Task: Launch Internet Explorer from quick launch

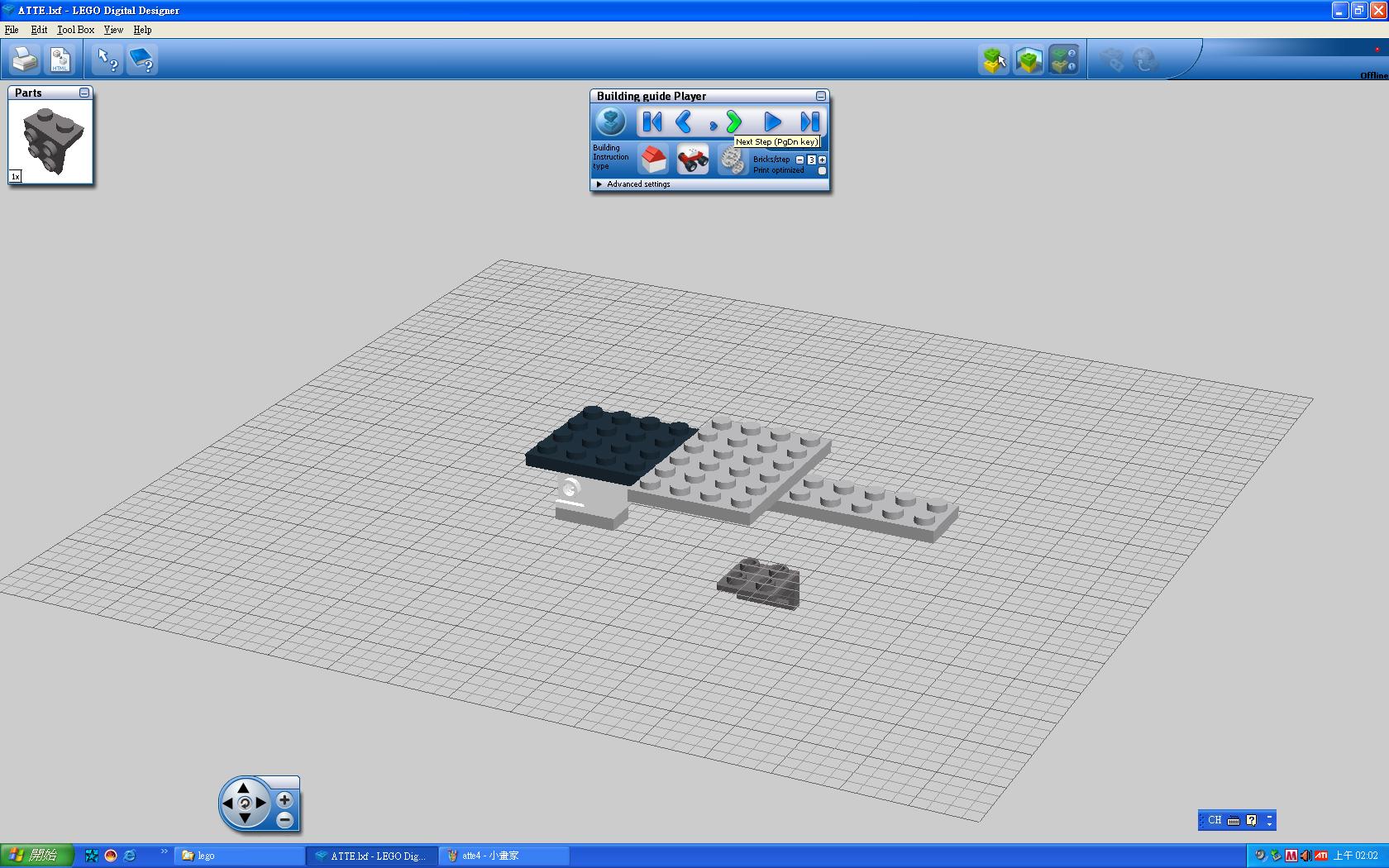Action: [x=129, y=856]
